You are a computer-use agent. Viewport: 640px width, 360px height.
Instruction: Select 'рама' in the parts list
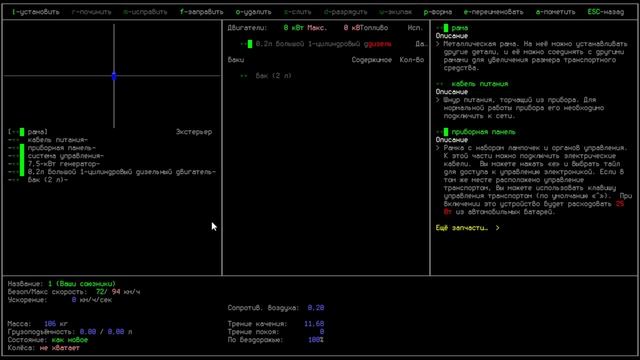pos(38,132)
